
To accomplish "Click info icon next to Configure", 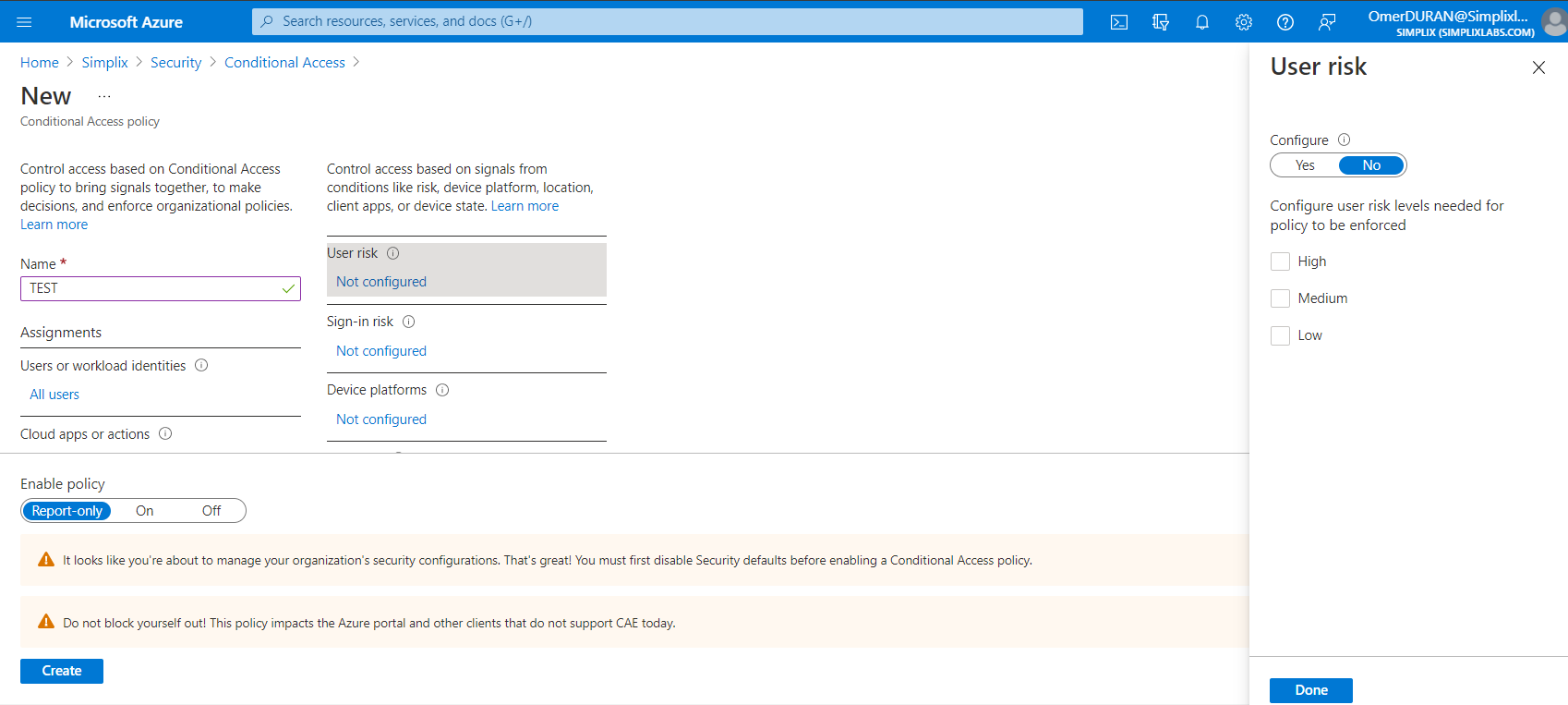I will point(1345,140).
